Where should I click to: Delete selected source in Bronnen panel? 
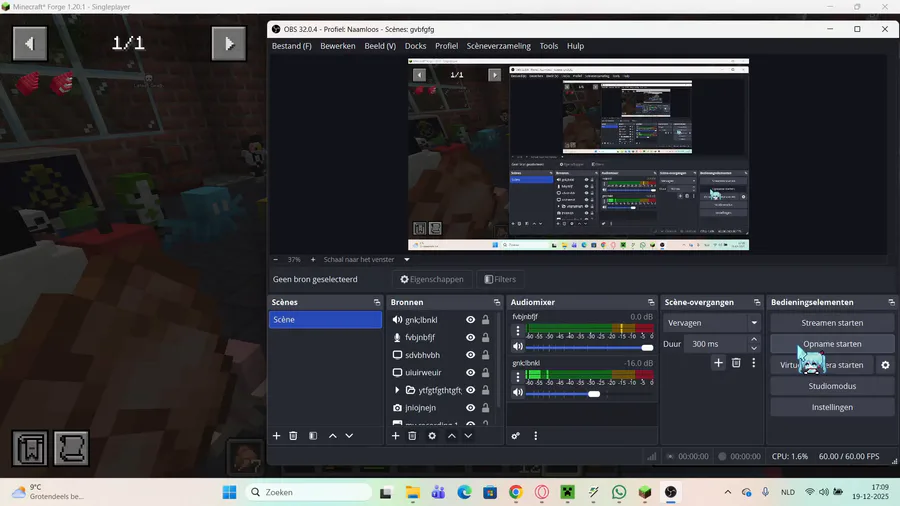[x=412, y=436]
